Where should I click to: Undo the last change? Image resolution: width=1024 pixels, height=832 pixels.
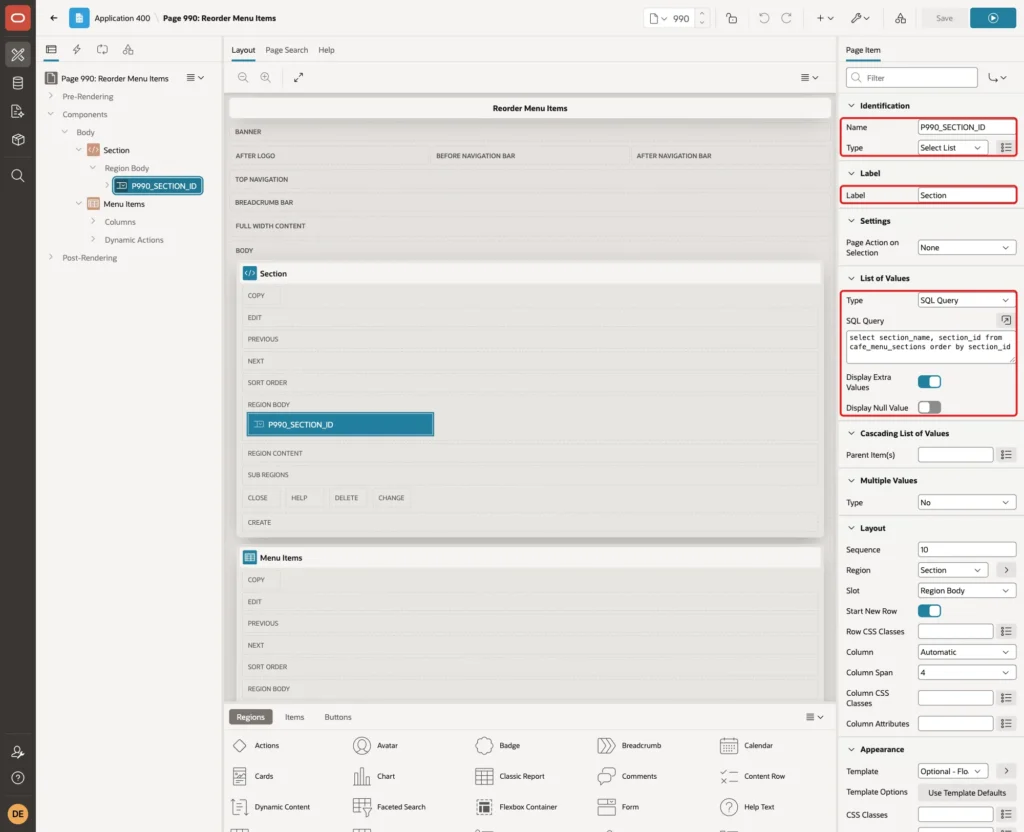tap(763, 18)
